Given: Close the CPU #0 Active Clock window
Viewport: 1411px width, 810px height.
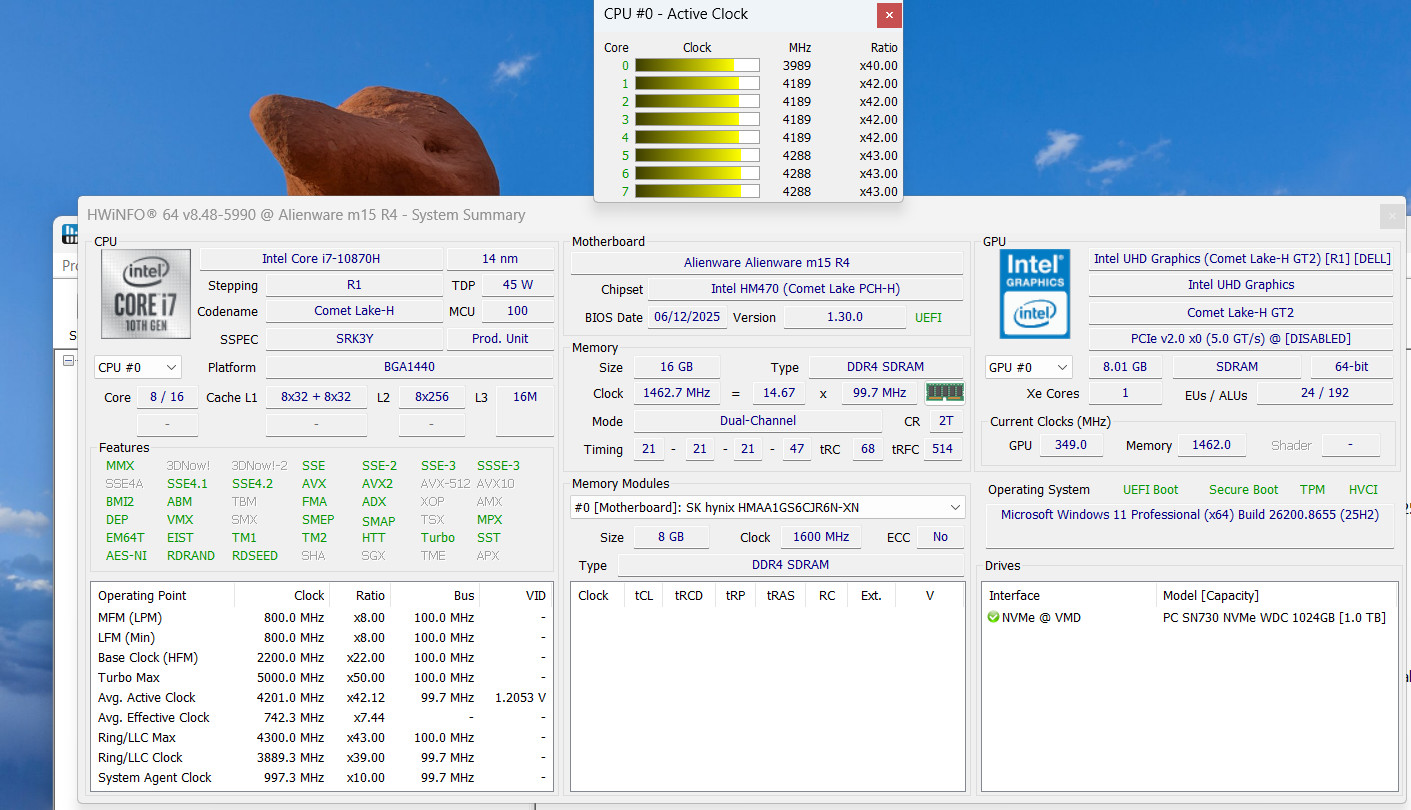Looking at the screenshot, I should [x=889, y=15].
